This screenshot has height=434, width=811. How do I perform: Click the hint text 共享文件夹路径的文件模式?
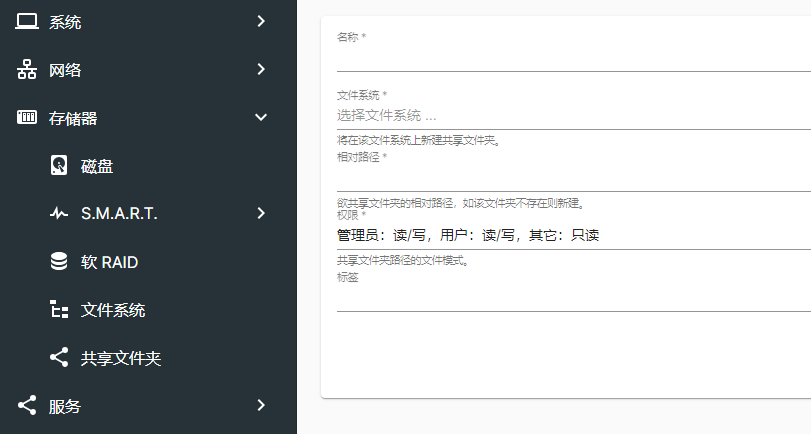[x=403, y=260]
